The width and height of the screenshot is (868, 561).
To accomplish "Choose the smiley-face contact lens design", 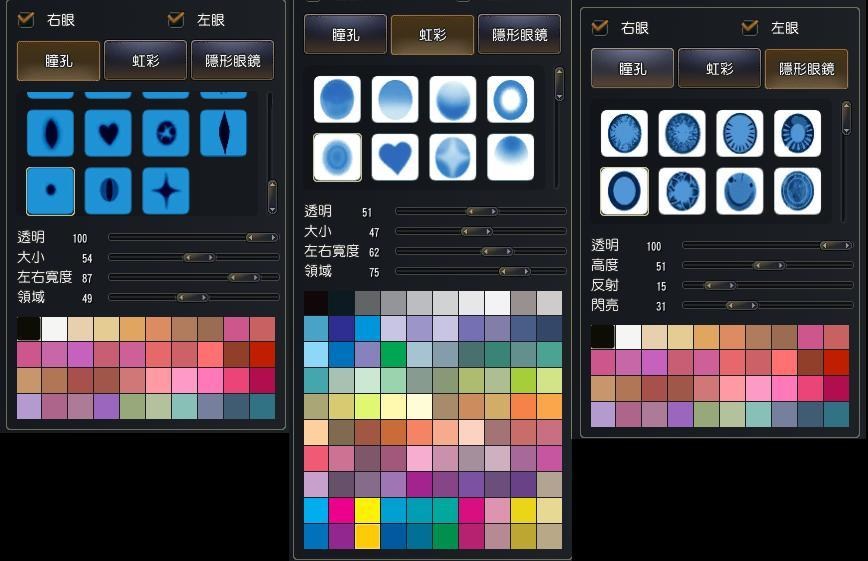I will point(740,191).
